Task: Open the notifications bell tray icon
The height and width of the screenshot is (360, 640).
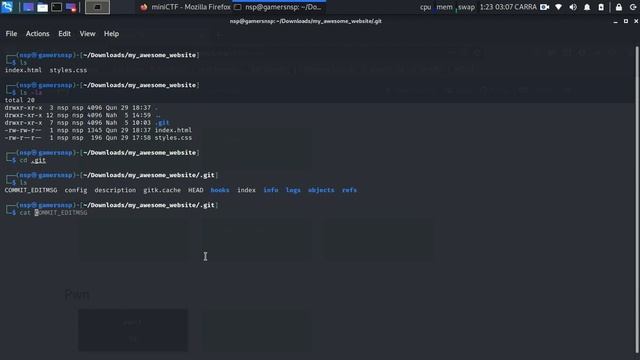Action: point(587,7)
